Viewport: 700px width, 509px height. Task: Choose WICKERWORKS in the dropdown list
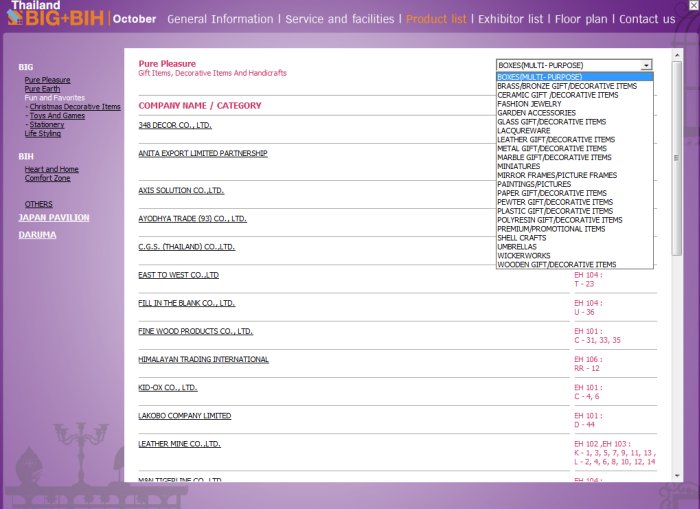coord(575,256)
